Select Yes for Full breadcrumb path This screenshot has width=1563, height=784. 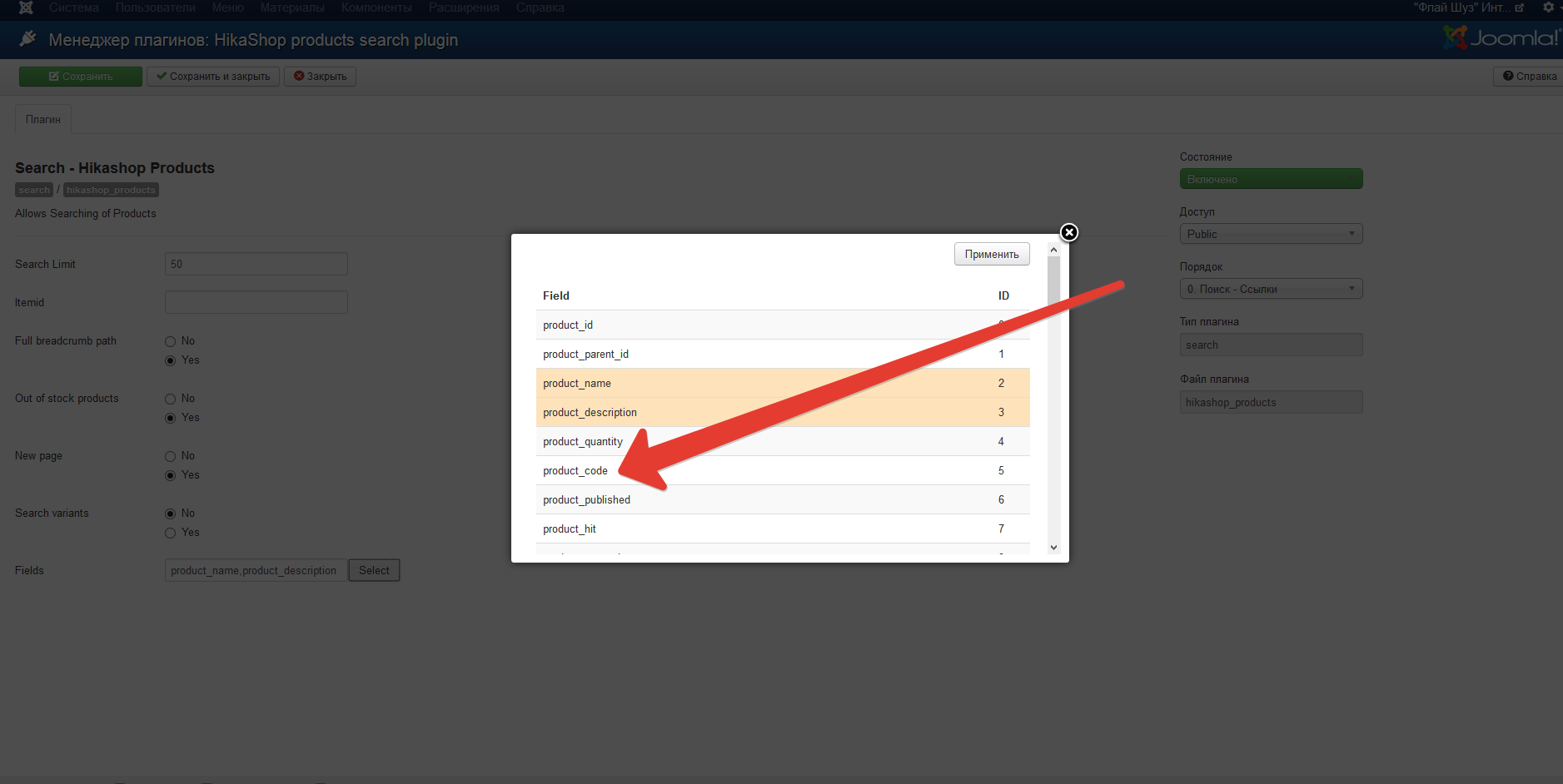coord(170,360)
